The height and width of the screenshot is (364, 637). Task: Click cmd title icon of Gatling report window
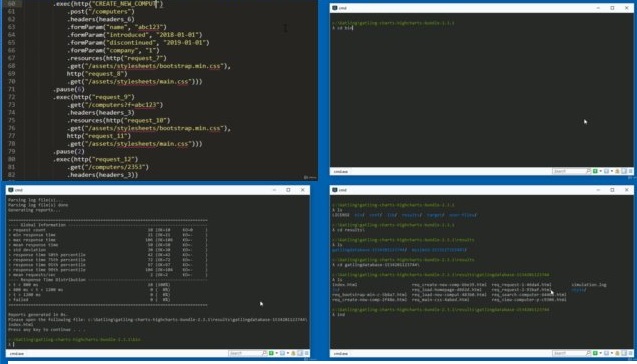point(11,190)
